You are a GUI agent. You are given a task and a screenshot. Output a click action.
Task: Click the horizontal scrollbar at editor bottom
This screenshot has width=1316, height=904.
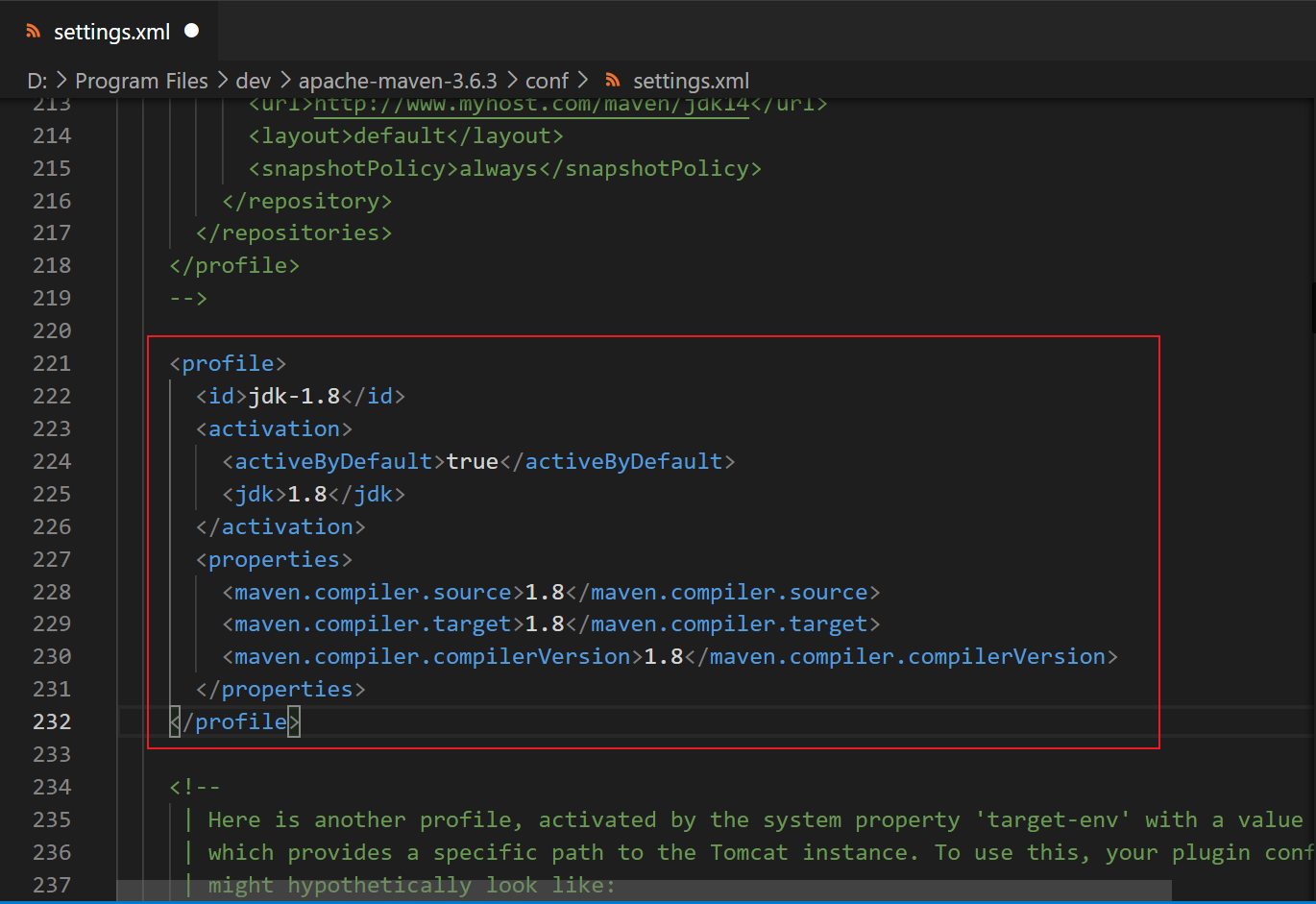pyautogui.click(x=644, y=891)
